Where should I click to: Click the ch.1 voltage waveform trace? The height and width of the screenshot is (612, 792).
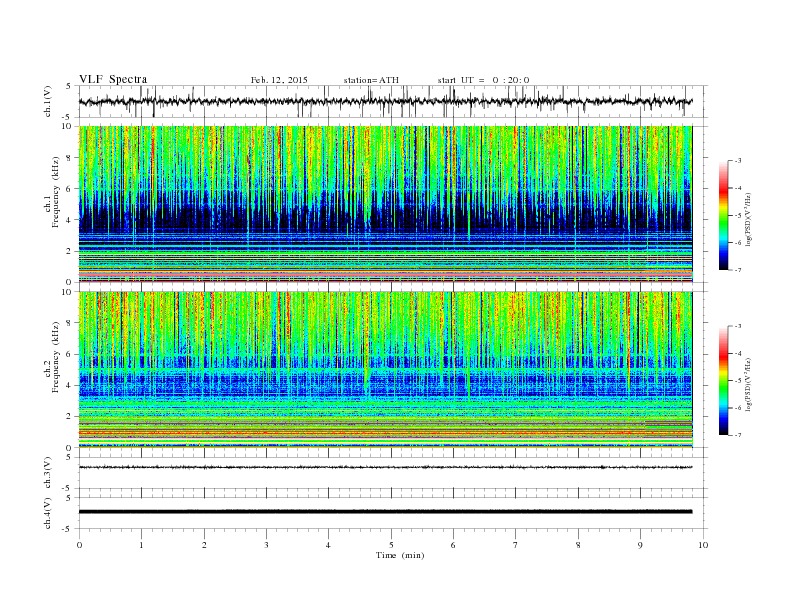coord(385,101)
